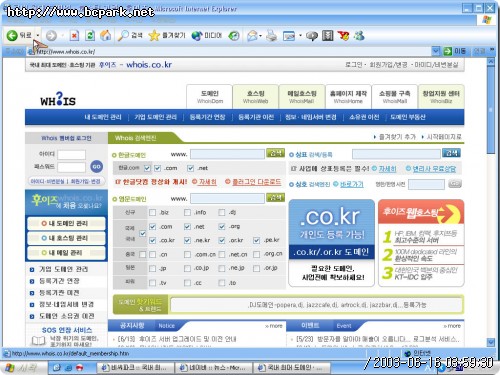Image resolution: width=500 pixels, height=375 pixels.
Task: Click the red Y! Yahoo toolbar icon
Action: point(343,35)
